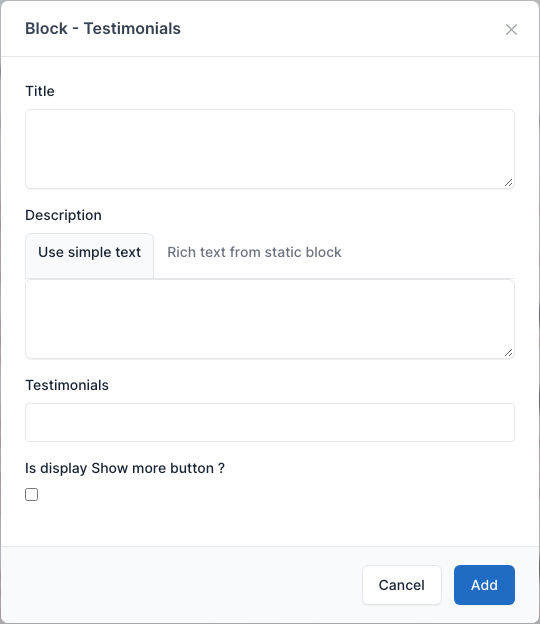The width and height of the screenshot is (540, 624).
Task: Enable the Show more button checkbox
Action: click(31, 494)
